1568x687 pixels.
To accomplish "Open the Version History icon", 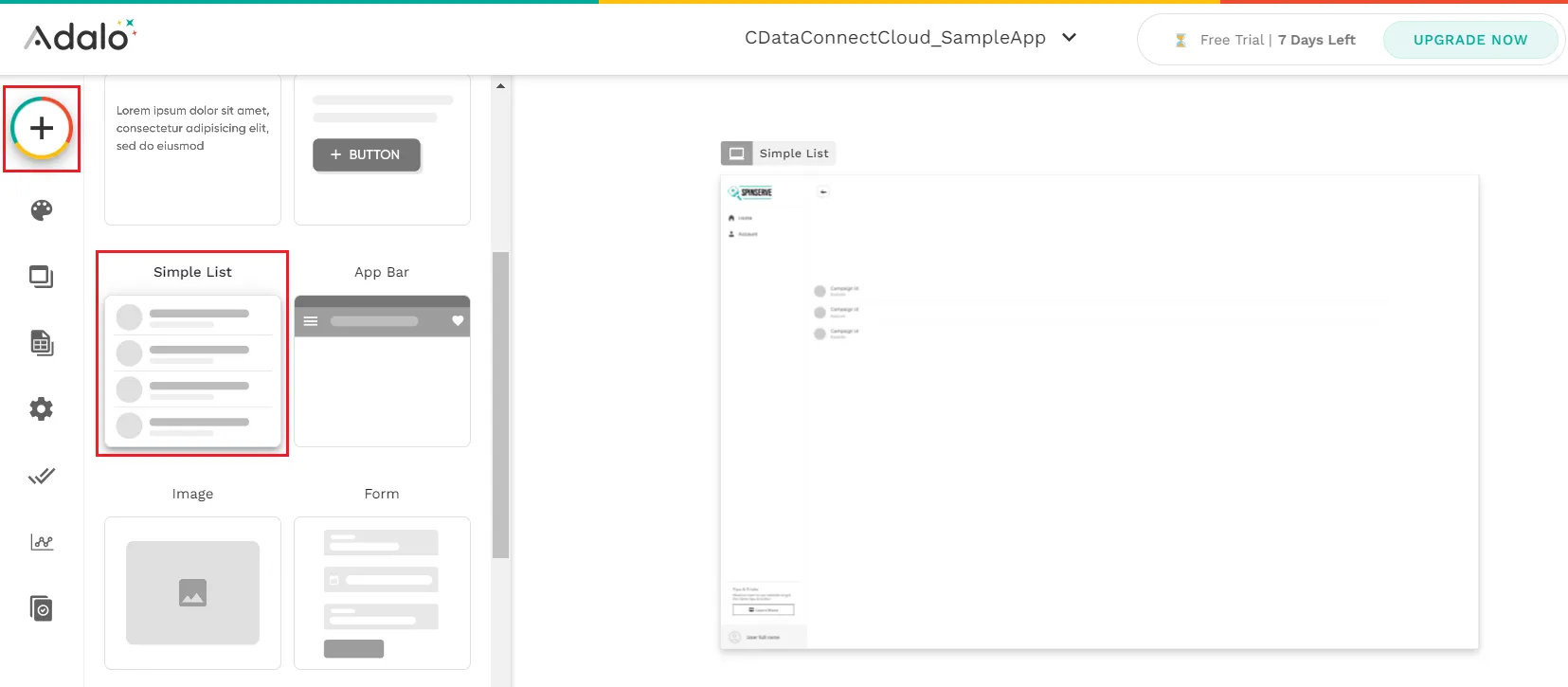I will pos(42,608).
